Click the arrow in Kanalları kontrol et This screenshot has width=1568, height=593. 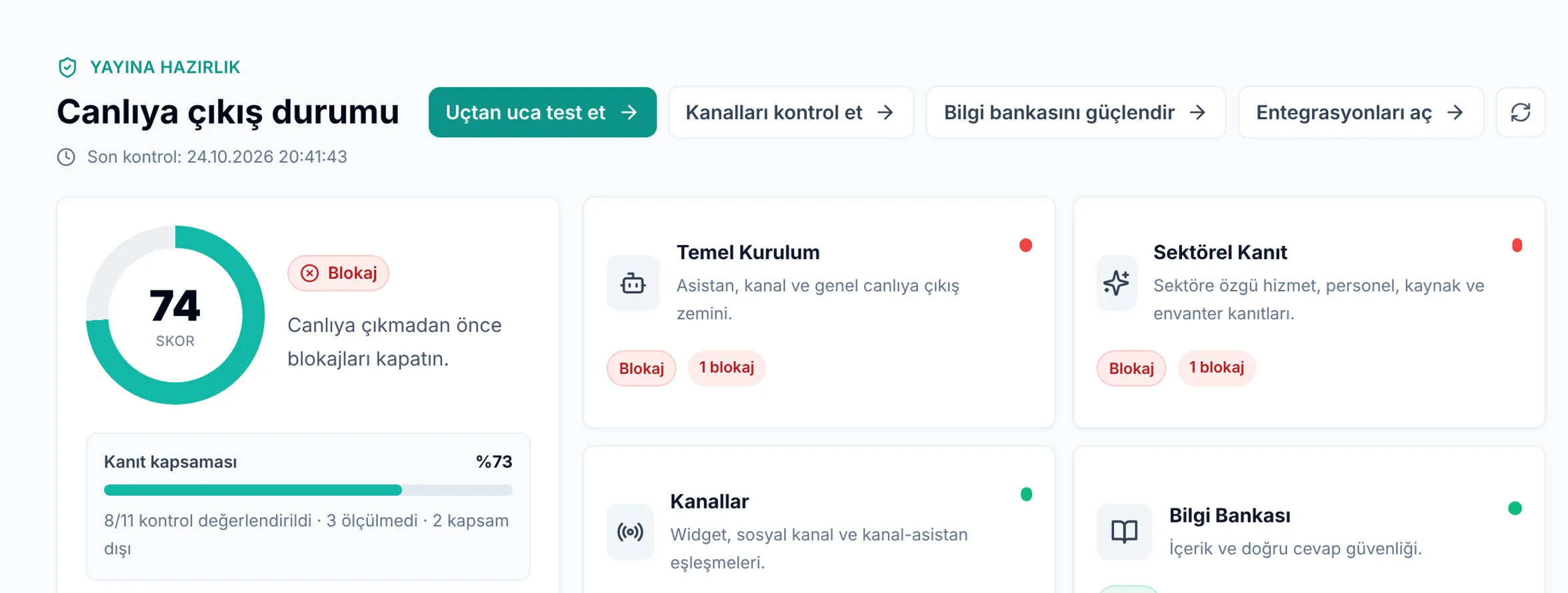tap(885, 113)
